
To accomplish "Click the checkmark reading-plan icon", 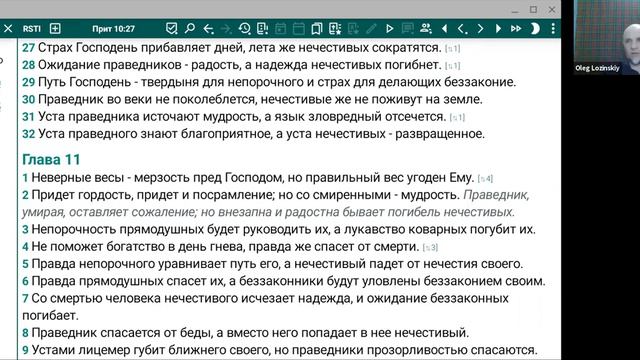I will coord(172,29).
